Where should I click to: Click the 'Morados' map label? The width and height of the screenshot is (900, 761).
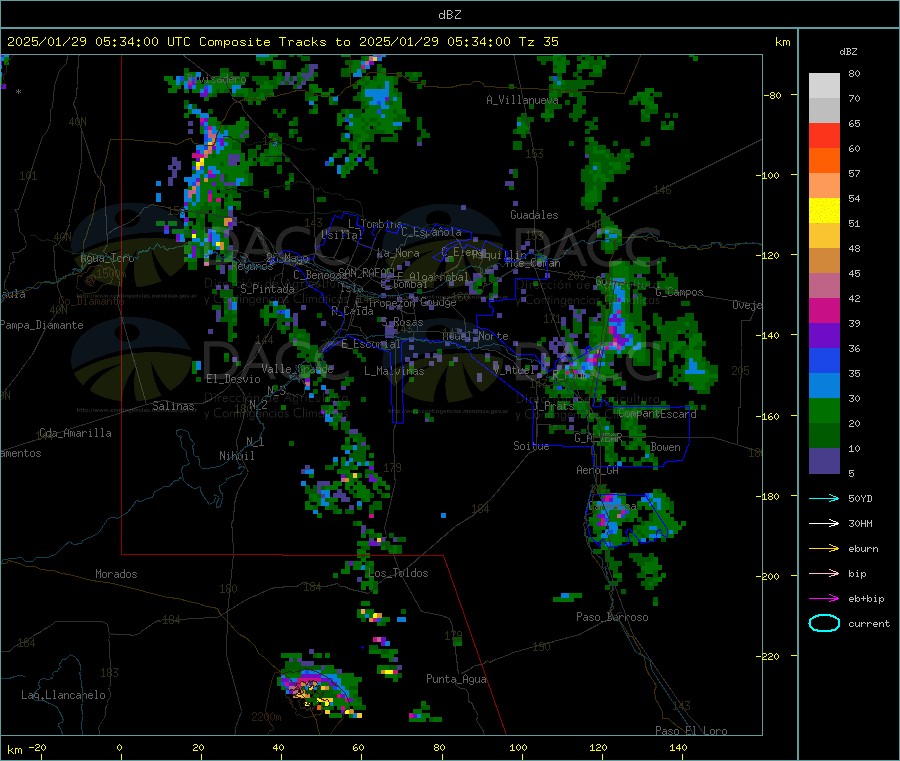(x=116, y=574)
